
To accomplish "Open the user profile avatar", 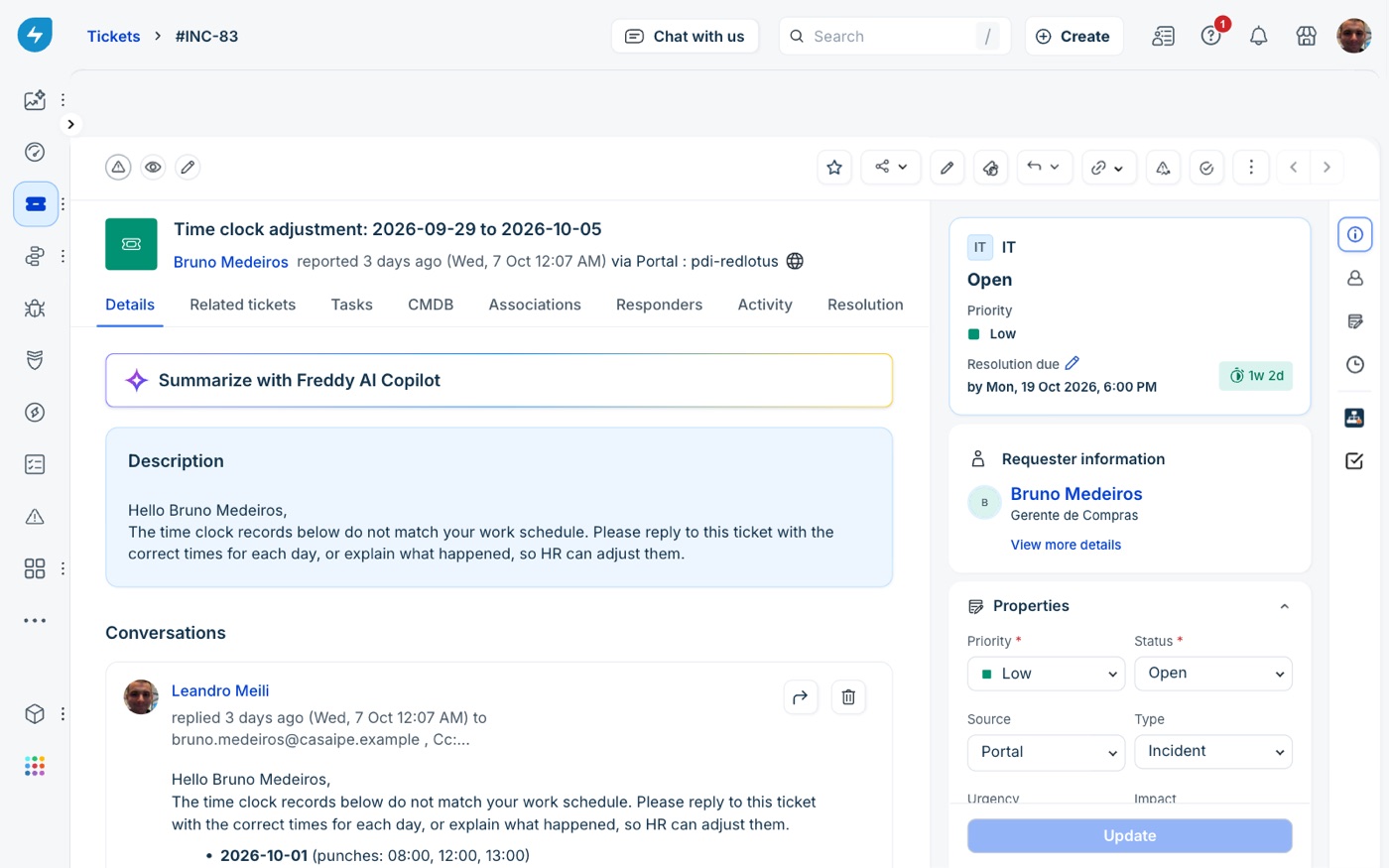I will tap(1354, 36).
